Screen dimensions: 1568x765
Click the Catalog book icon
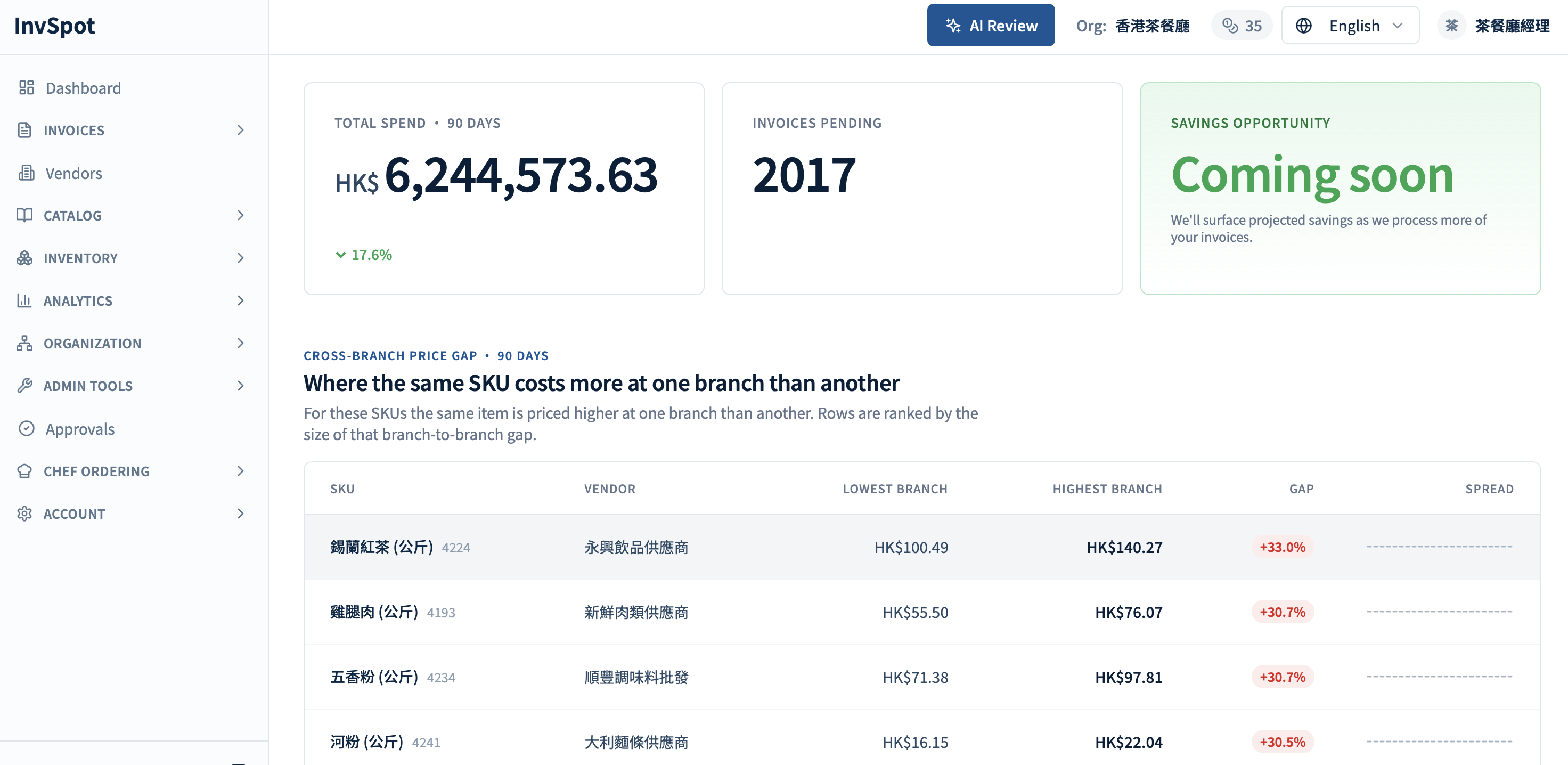click(x=24, y=215)
